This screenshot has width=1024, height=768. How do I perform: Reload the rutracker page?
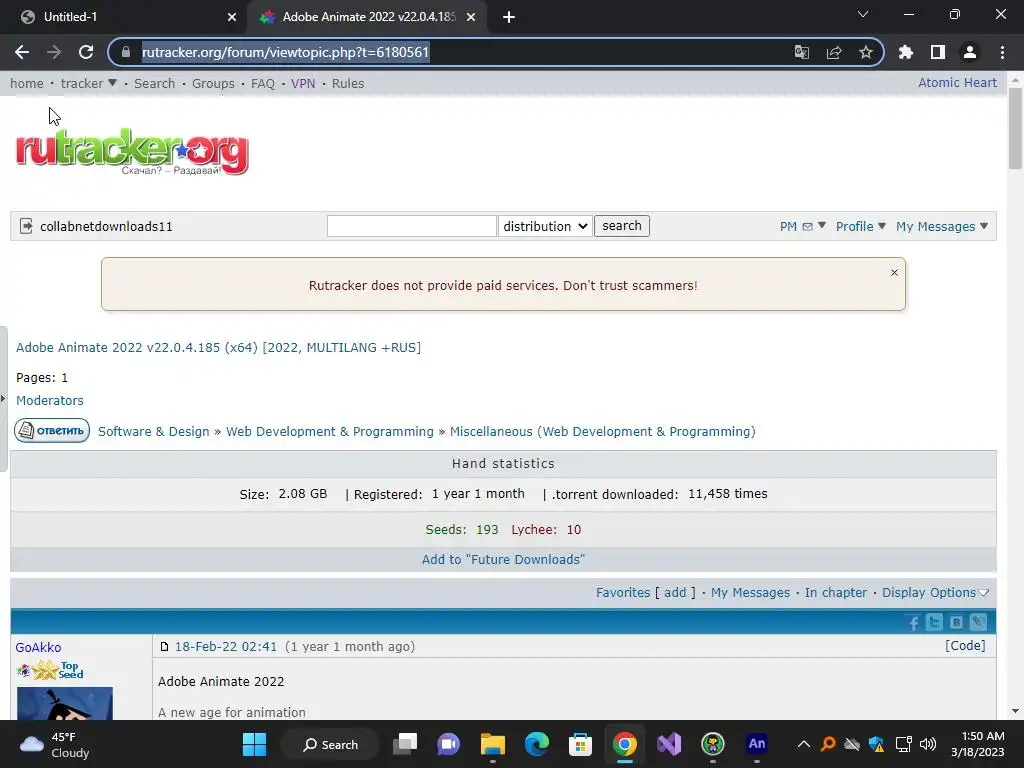pos(86,52)
